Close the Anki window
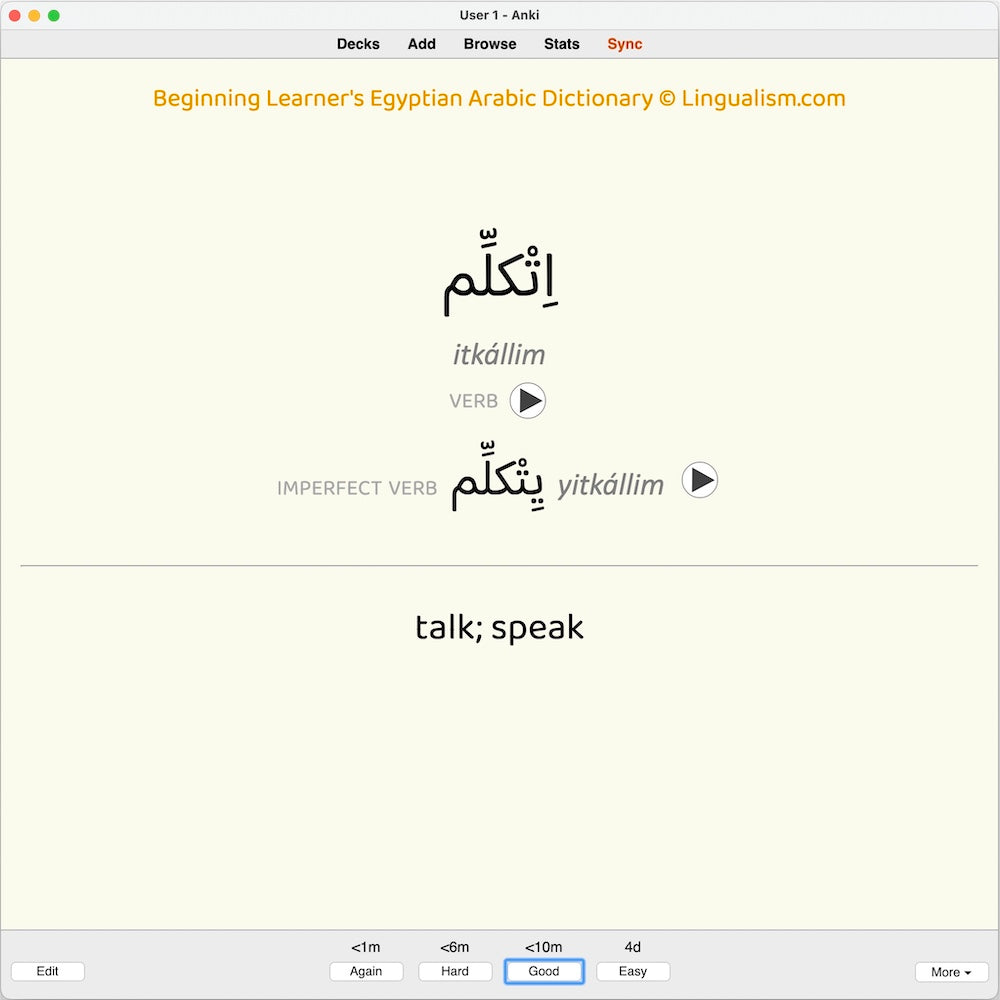 pyautogui.click(x=14, y=15)
